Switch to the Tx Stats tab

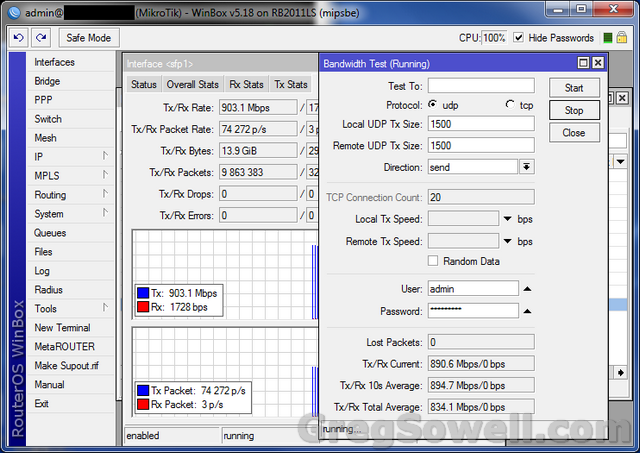291,84
